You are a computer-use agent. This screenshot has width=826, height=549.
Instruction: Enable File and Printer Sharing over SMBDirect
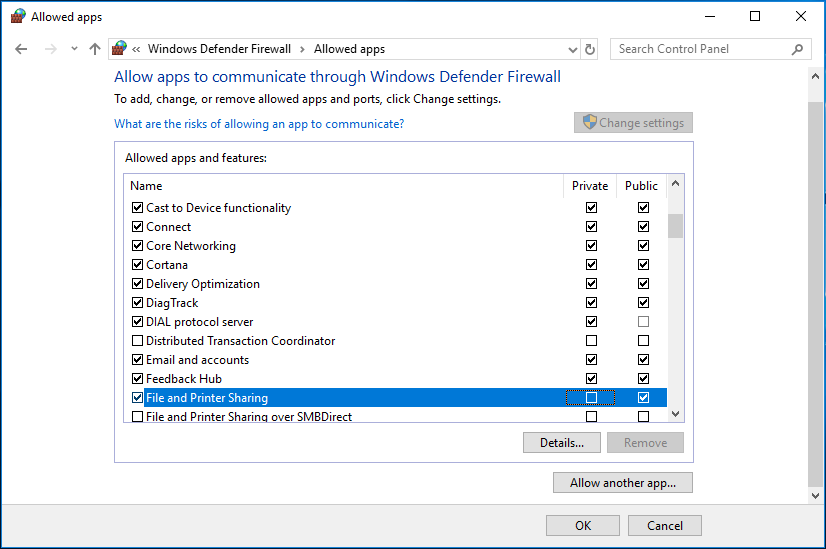click(137, 416)
